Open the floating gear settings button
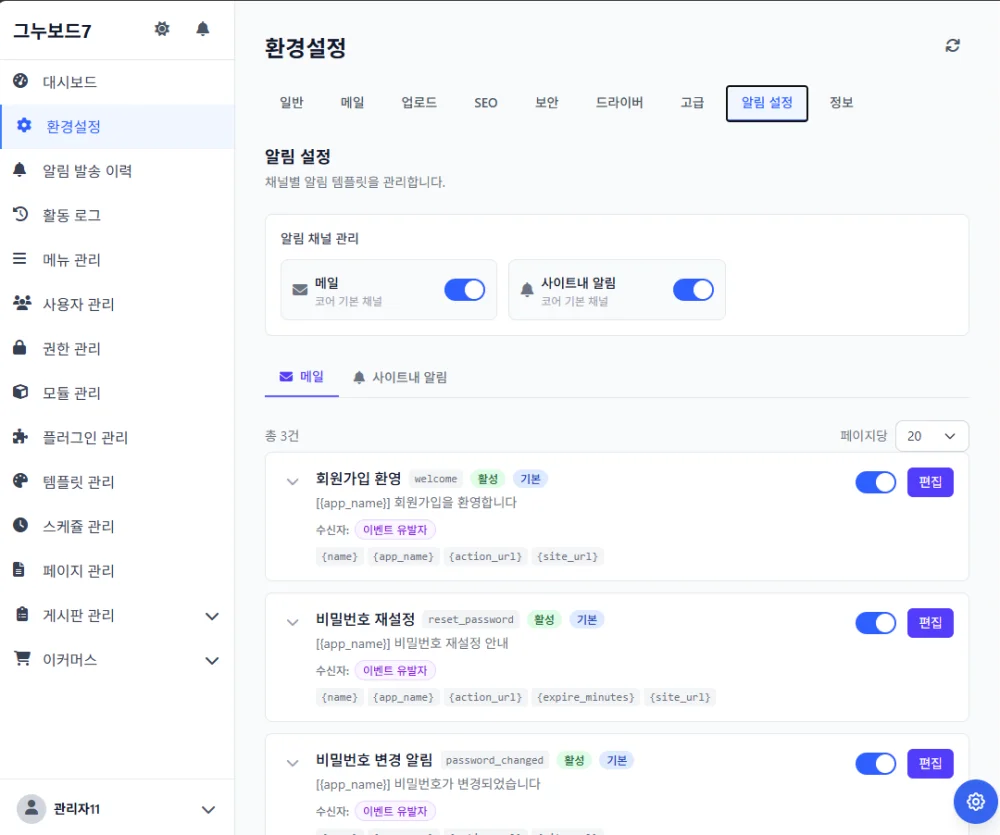This screenshot has height=835, width=1000. [x=975, y=801]
